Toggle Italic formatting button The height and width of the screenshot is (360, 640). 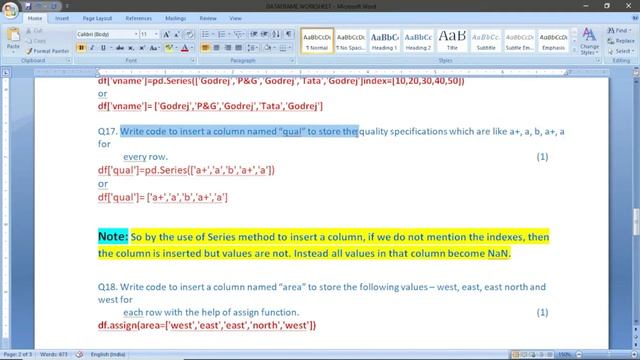coord(92,48)
